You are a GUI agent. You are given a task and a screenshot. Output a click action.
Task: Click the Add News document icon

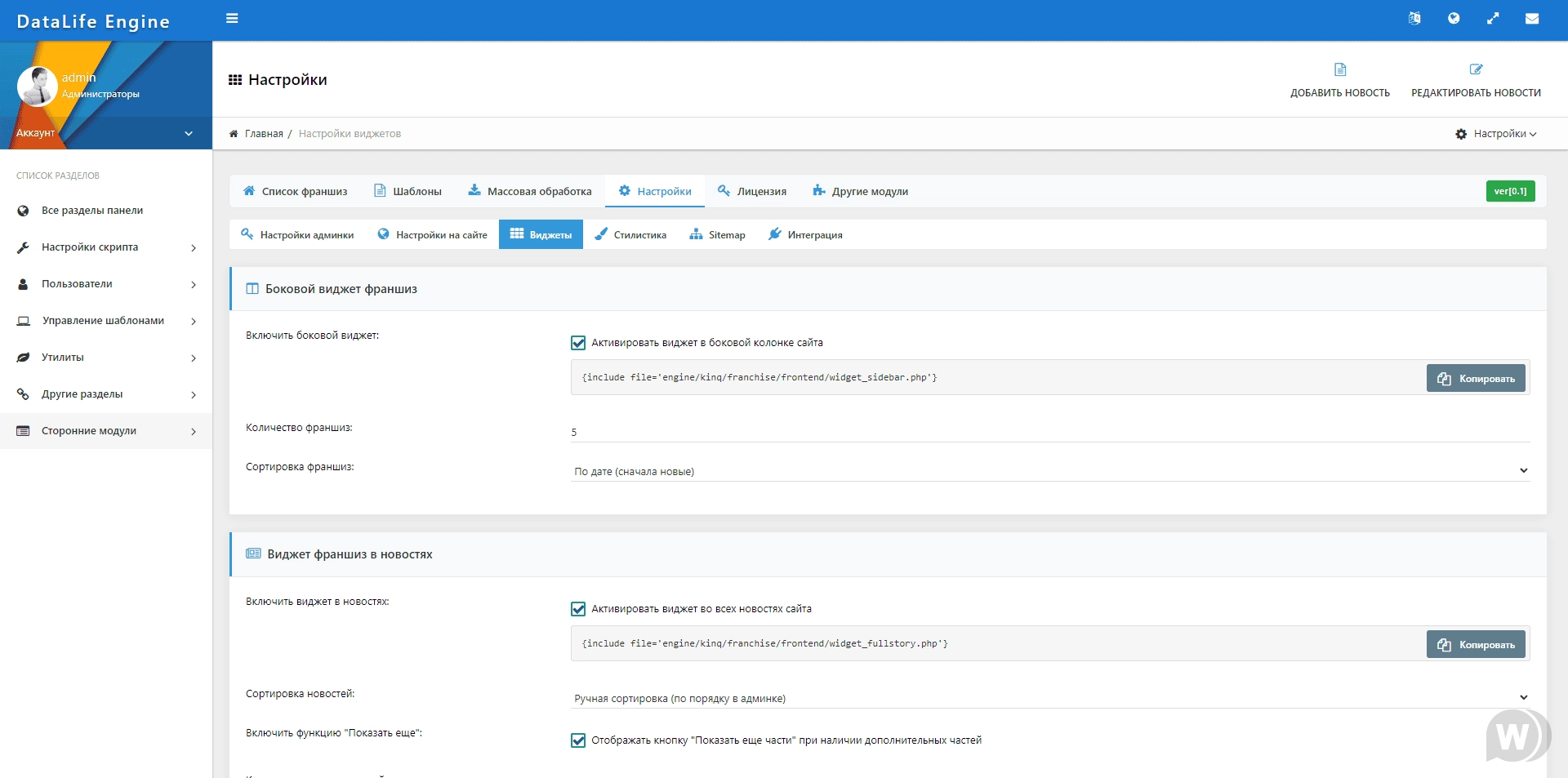[x=1340, y=70]
